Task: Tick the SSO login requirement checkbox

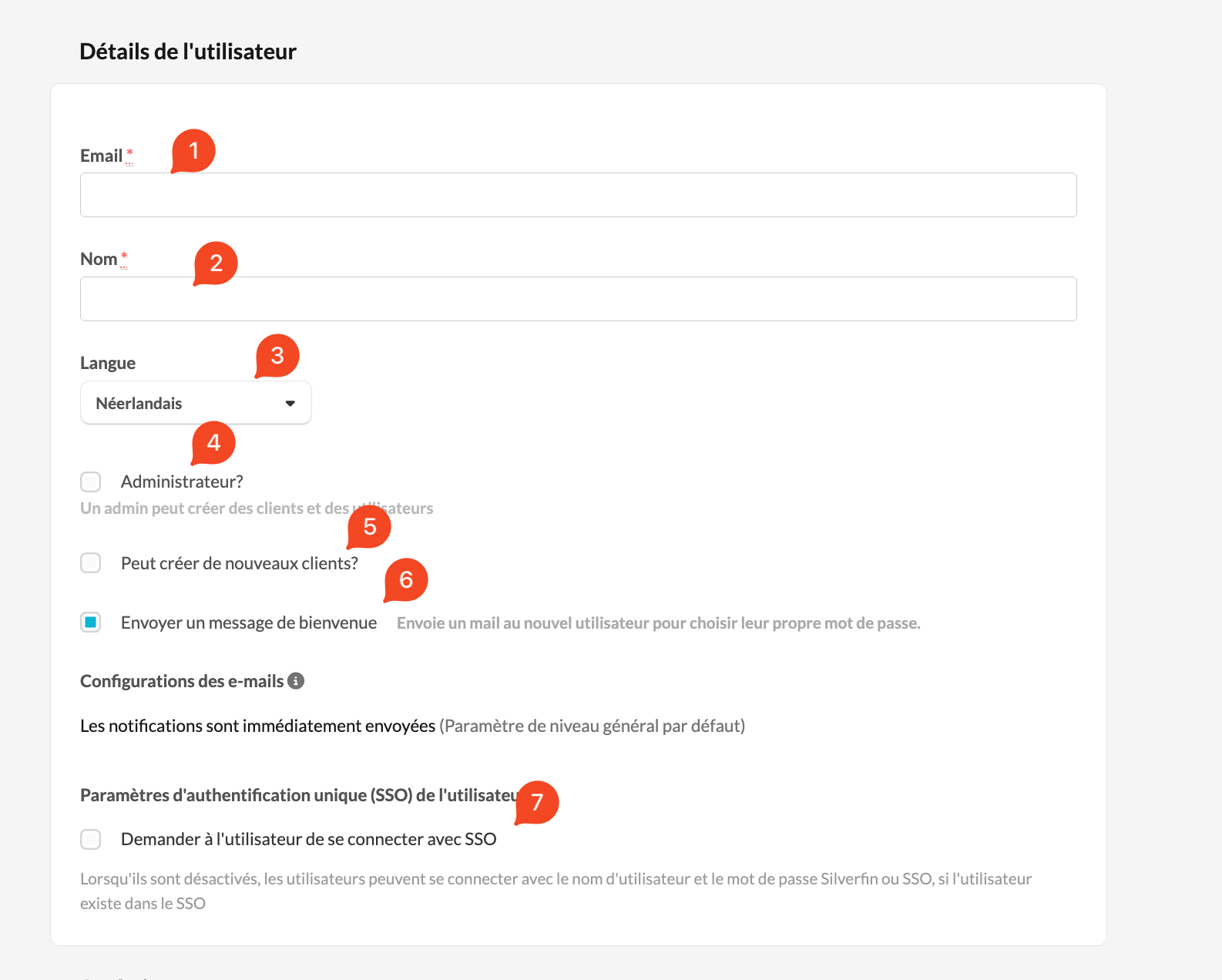Action: (x=91, y=839)
